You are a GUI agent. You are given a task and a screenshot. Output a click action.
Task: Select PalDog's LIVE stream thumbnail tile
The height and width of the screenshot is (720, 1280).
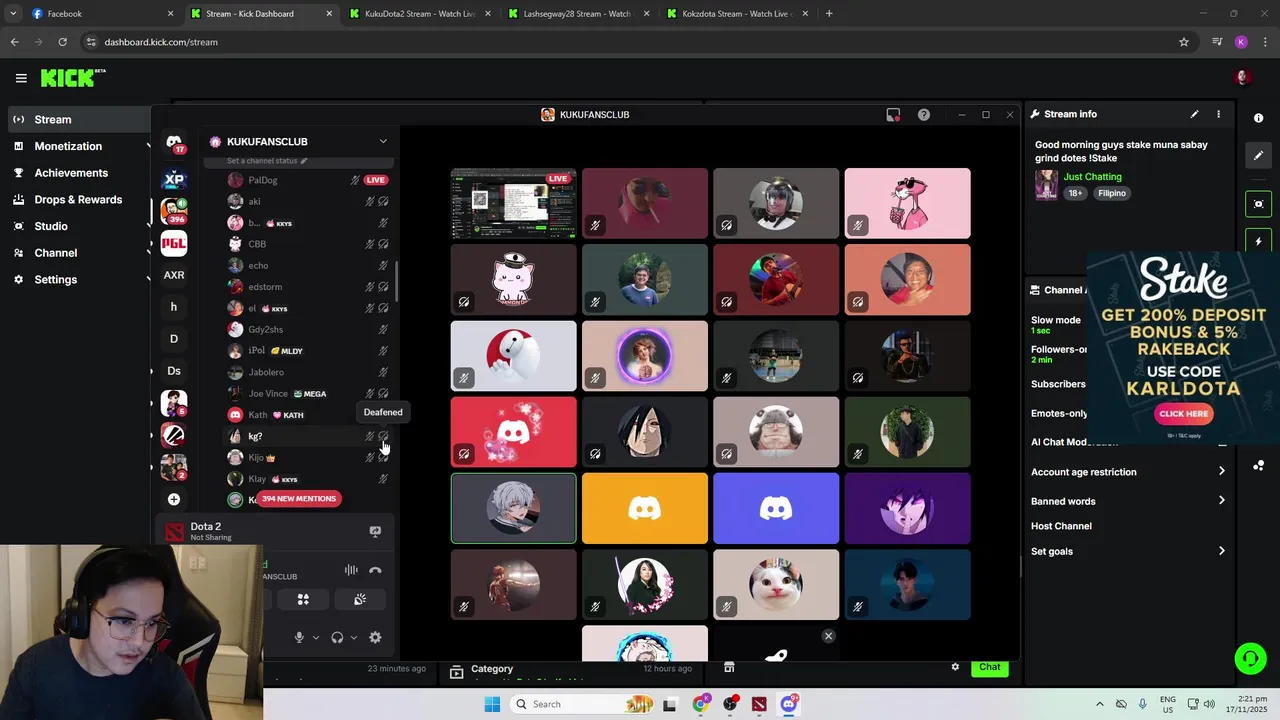[513, 204]
